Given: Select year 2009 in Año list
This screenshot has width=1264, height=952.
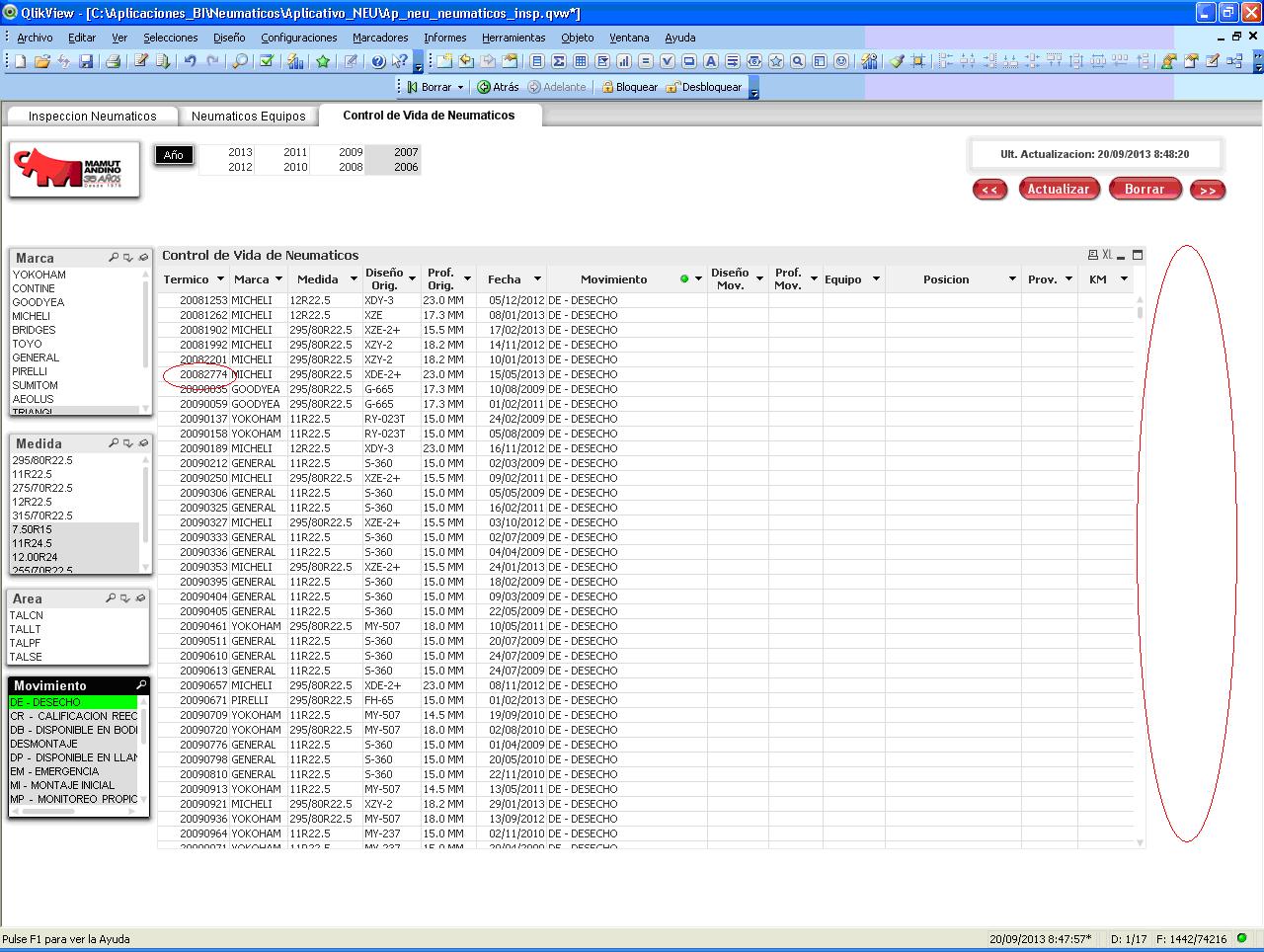Looking at the screenshot, I should point(351,152).
